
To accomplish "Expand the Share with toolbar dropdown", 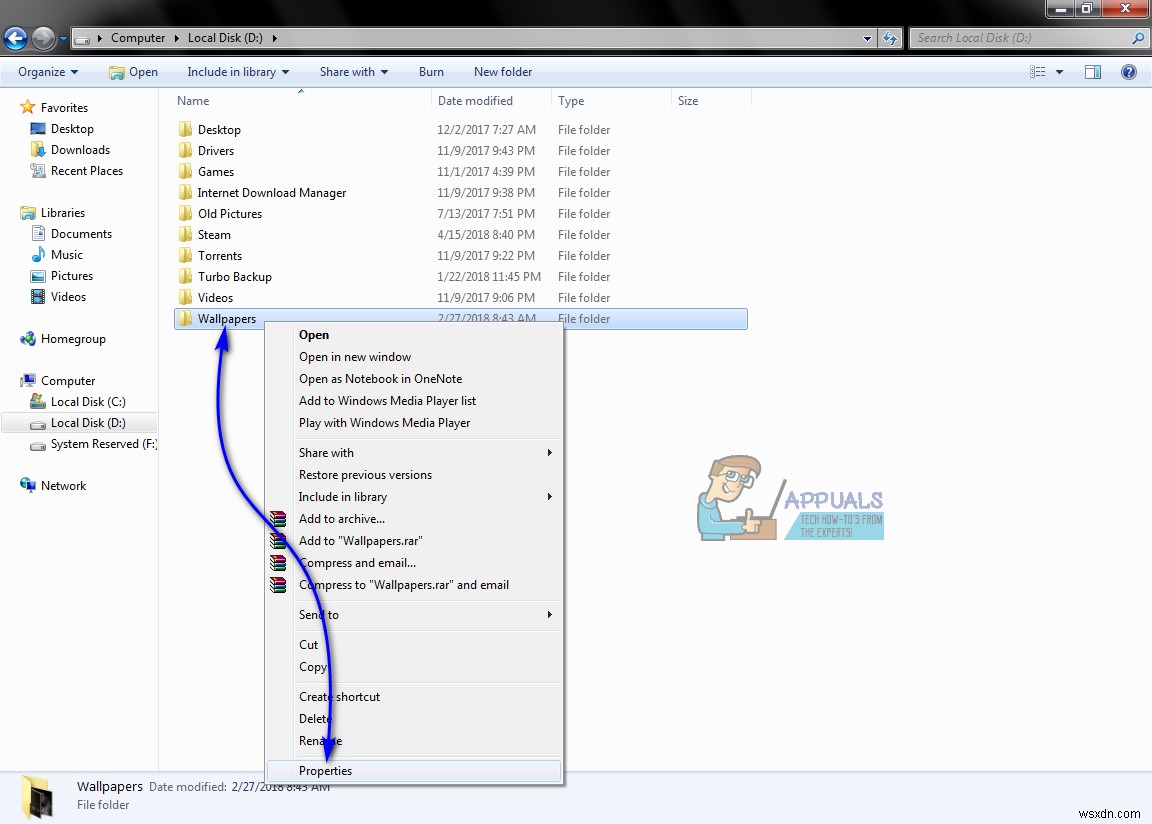I will pos(353,72).
